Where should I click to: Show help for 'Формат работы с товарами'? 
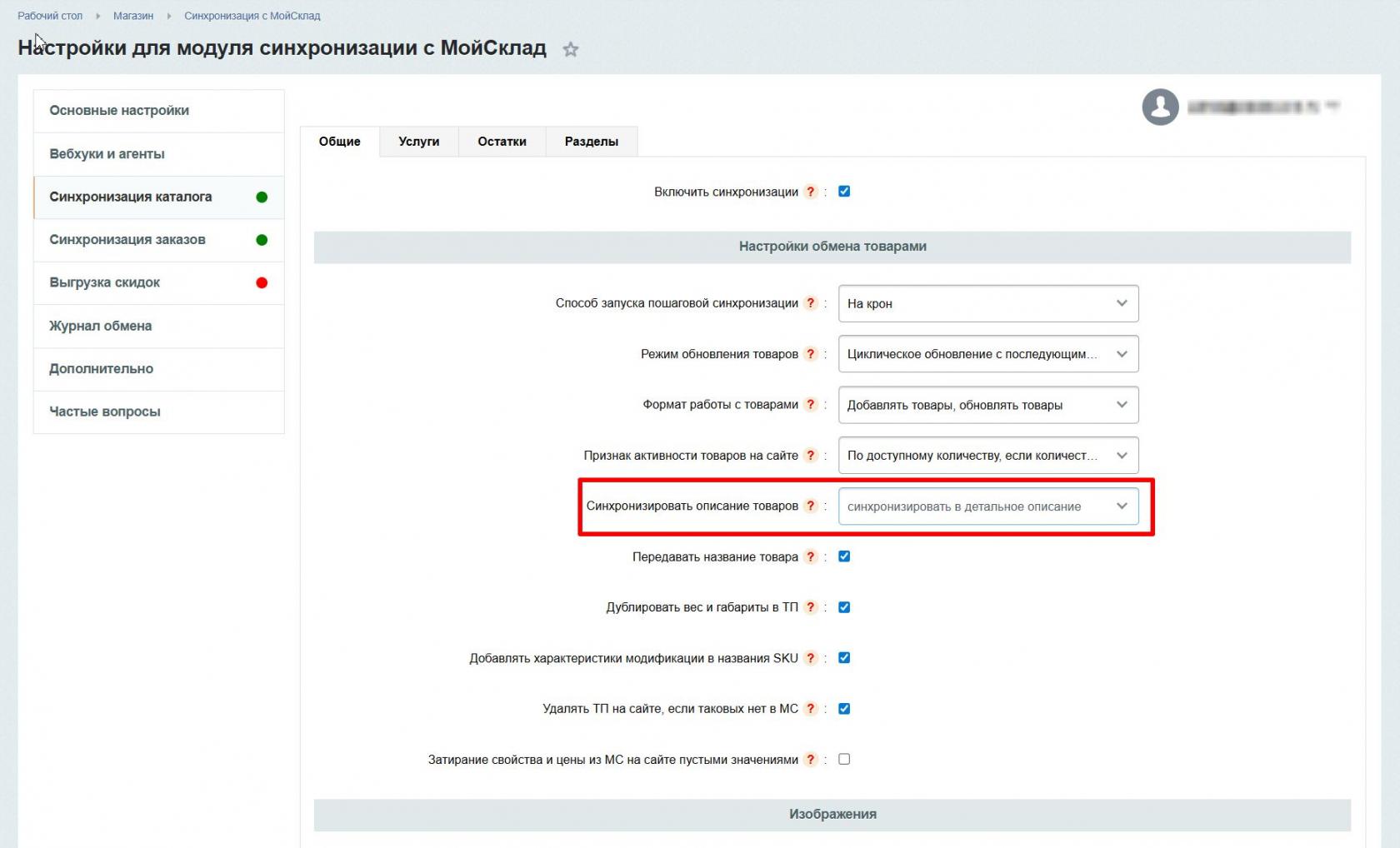point(810,405)
